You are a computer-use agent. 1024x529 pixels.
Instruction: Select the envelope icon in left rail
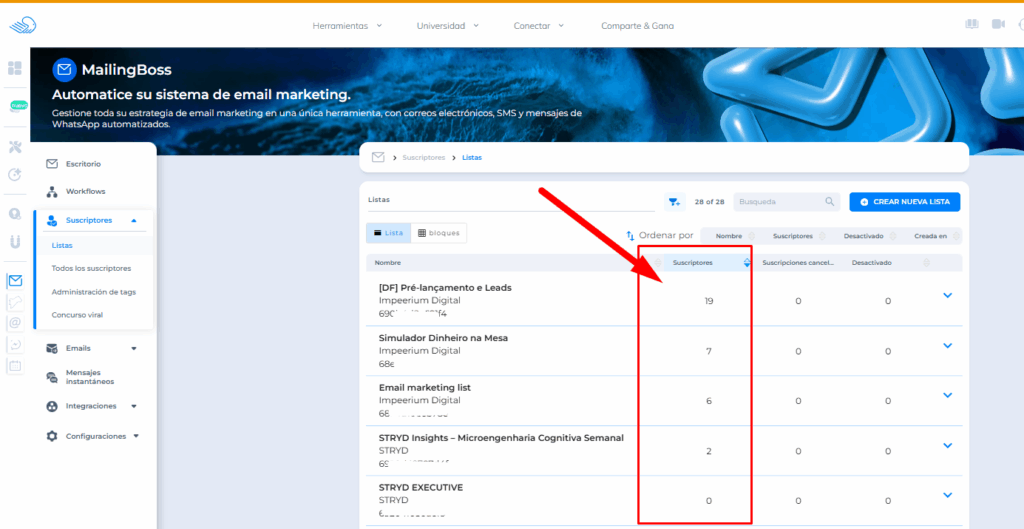point(15,281)
